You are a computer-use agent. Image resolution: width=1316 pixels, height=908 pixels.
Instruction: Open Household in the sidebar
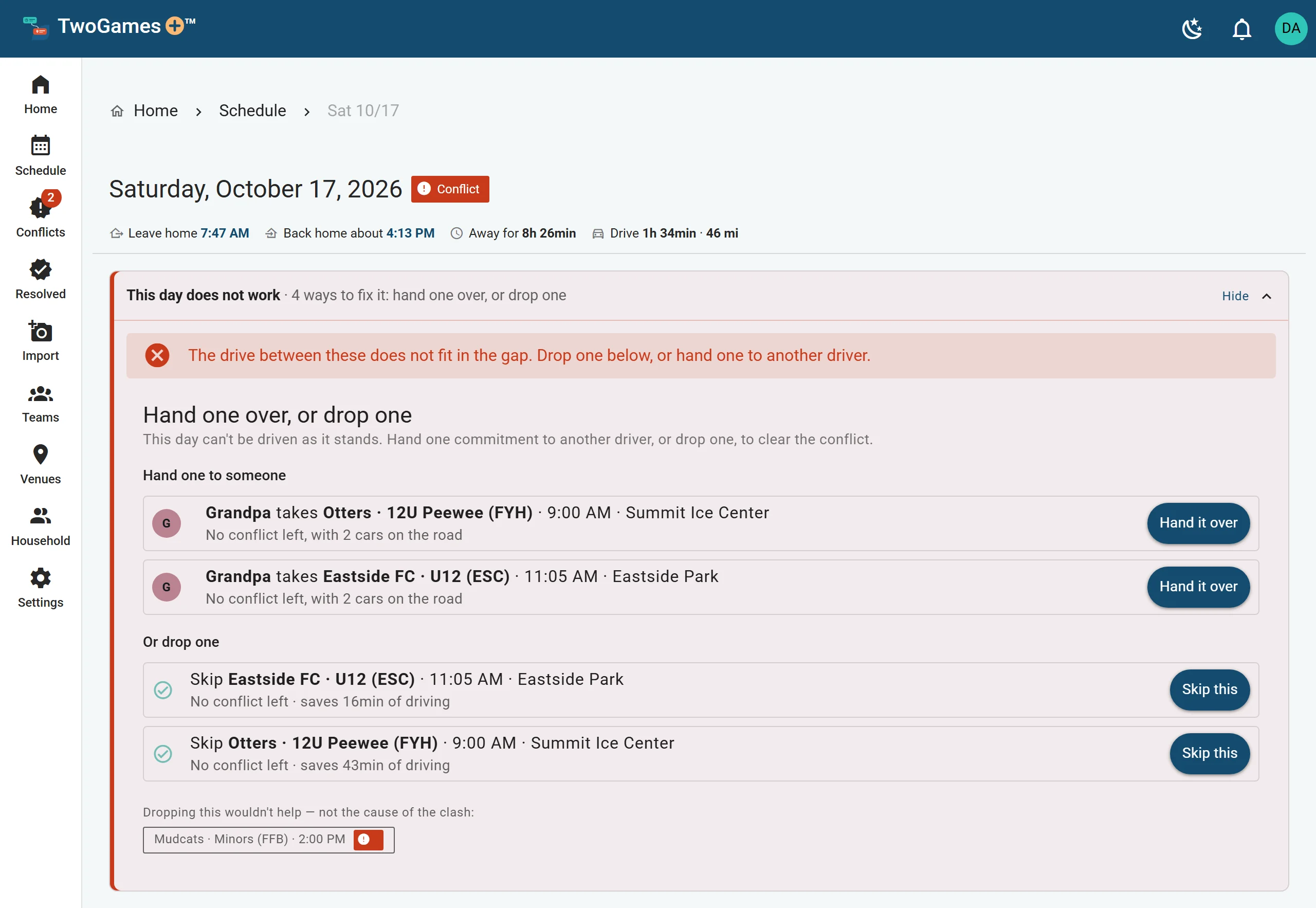pyautogui.click(x=41, y=526)
